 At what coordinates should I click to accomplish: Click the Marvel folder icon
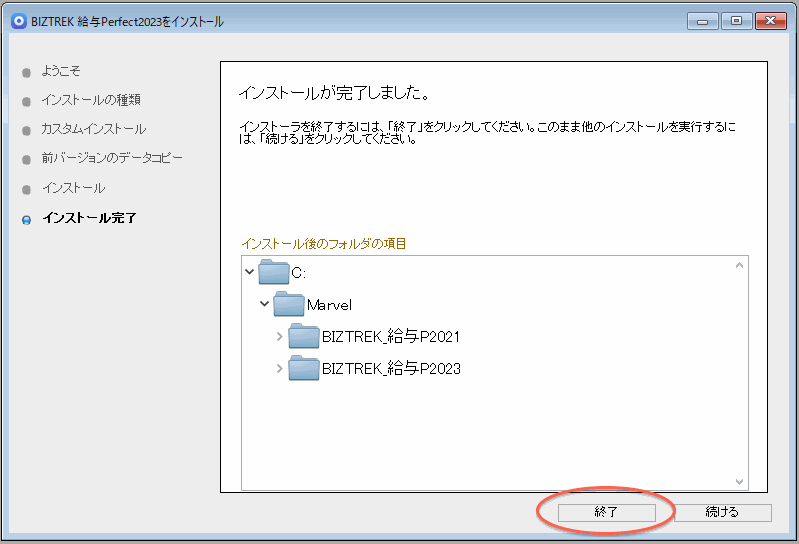coord(288,304)
